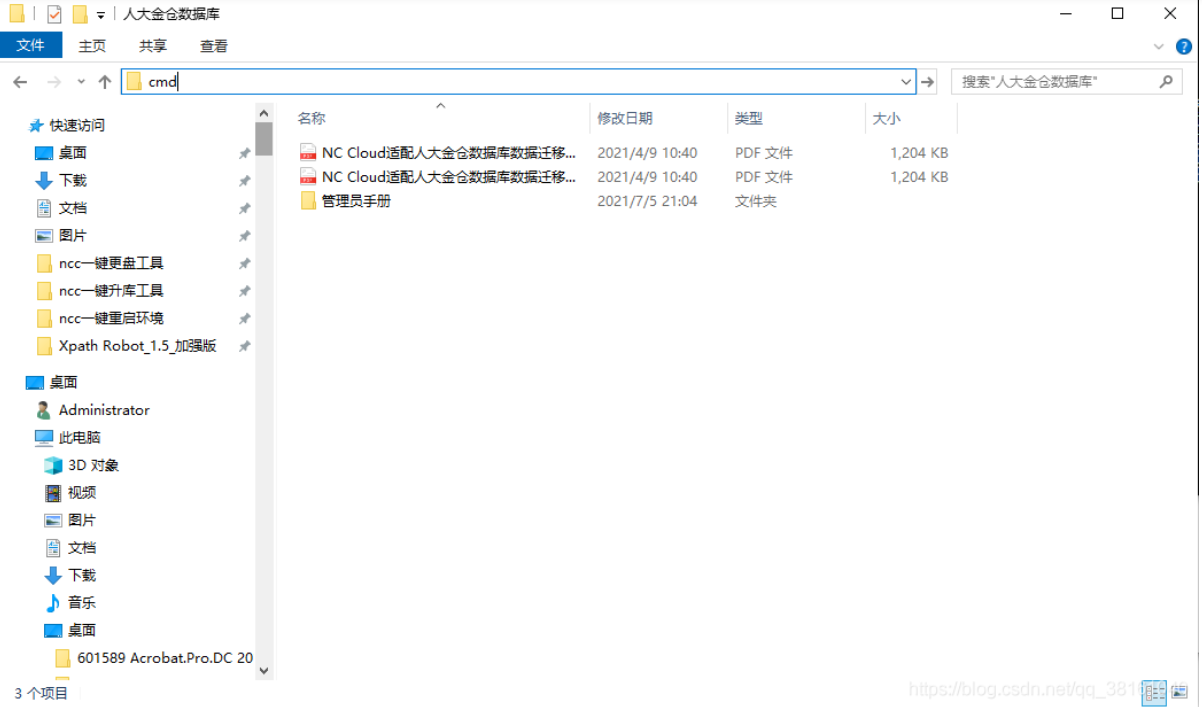Click the New folder icon in title bar

click(x=80, y=14)
